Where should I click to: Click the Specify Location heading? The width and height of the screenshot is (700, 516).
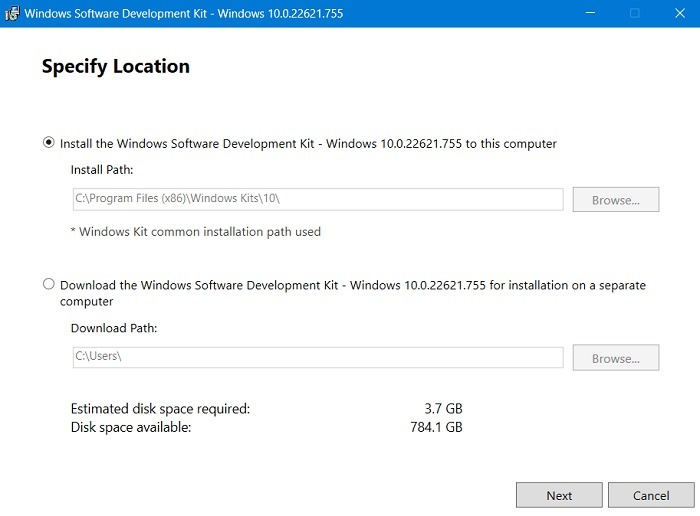116,67
